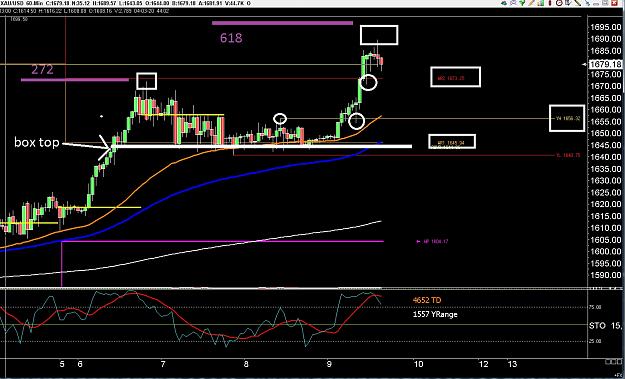Click the 75.00 stochastic level label
The height and width of the screenshot is (379, 625).
pos(595,307)
